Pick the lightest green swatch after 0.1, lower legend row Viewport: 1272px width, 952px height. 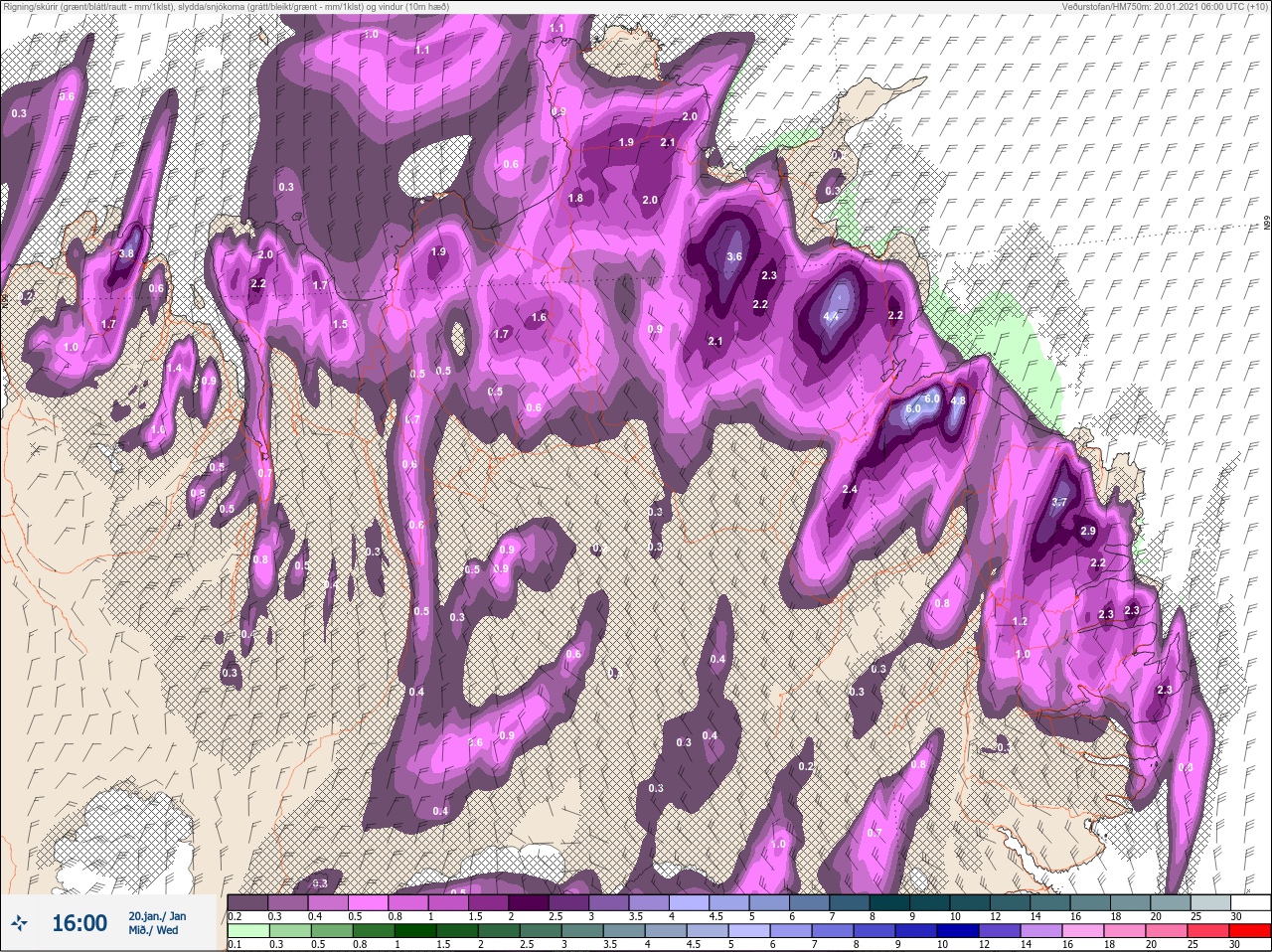tap(249, 931)
